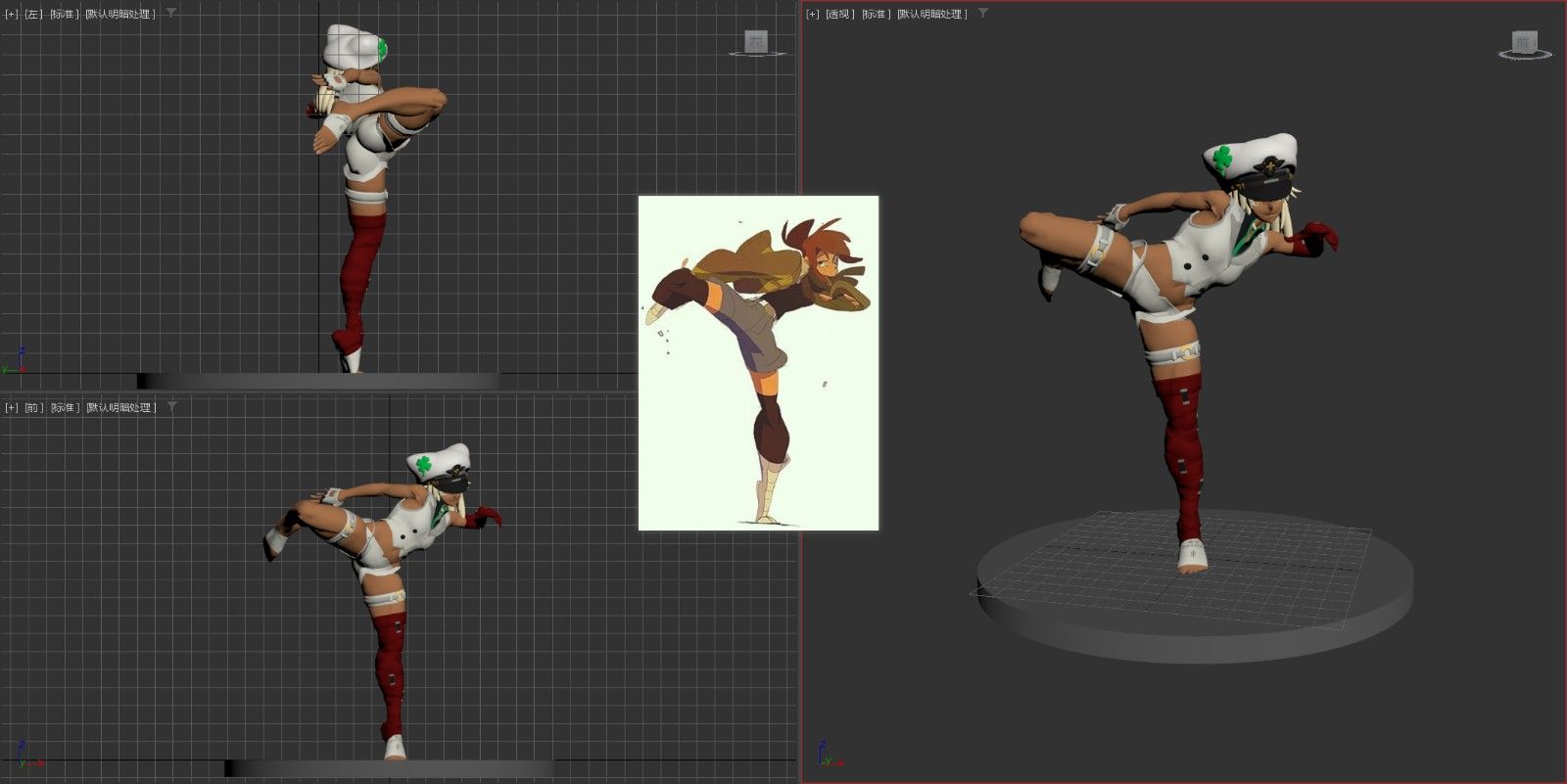The image size is (1567, 784).
Task: Open the [+] menu in the Perspective viewport
Action: coord(813,15)
